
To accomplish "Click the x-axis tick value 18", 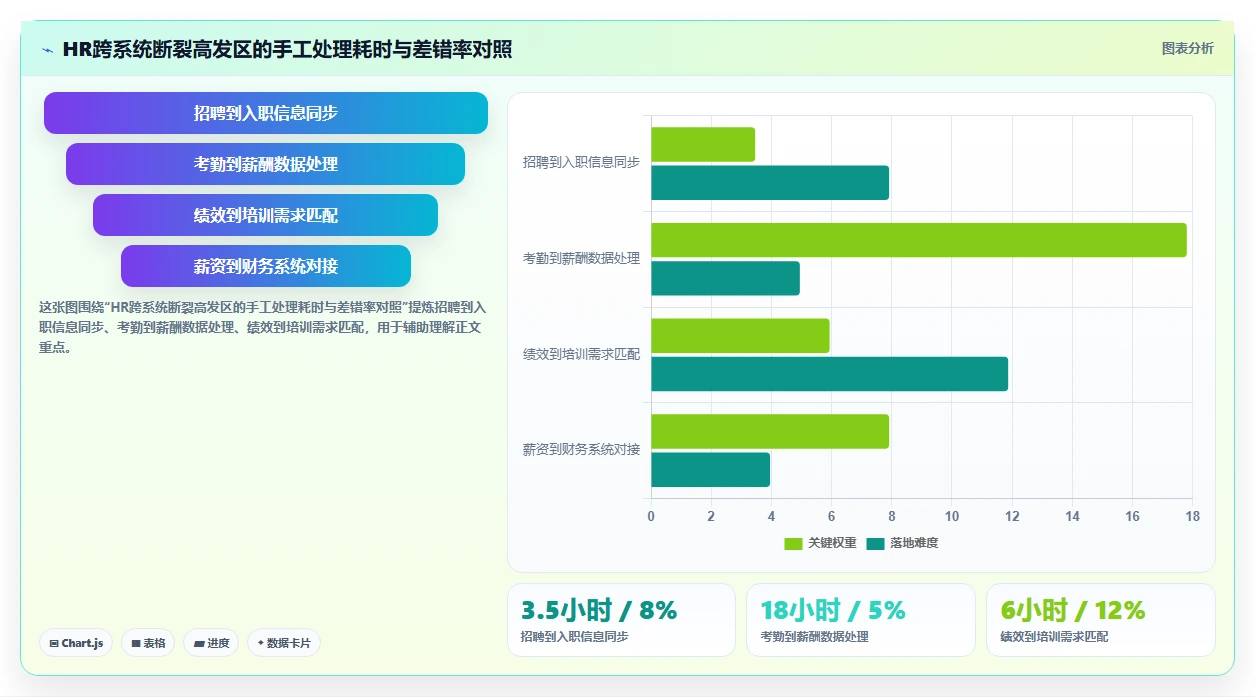I will (x=1192, y=516).
